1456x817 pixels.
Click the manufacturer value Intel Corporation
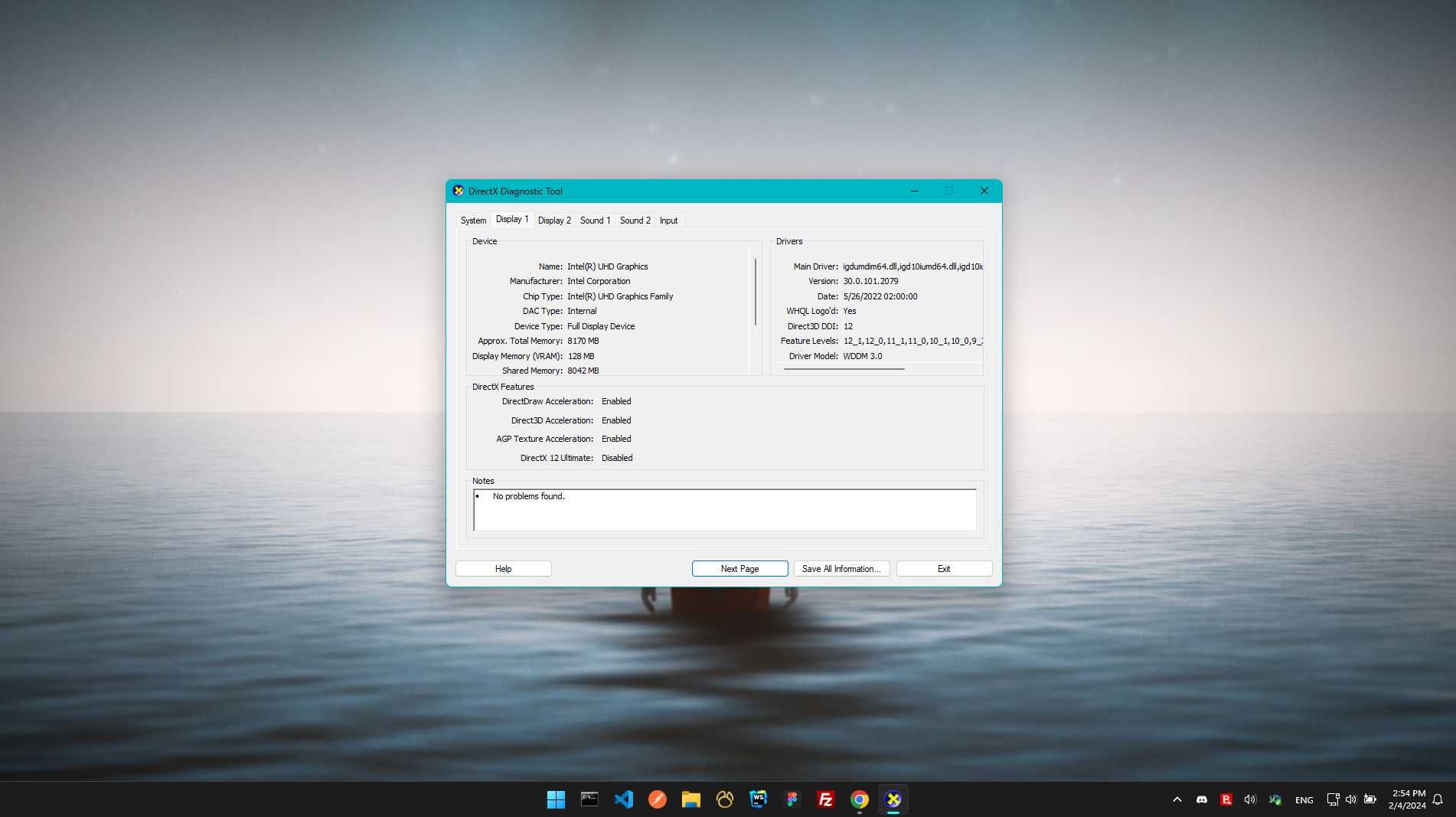click(x=599, y=281)
